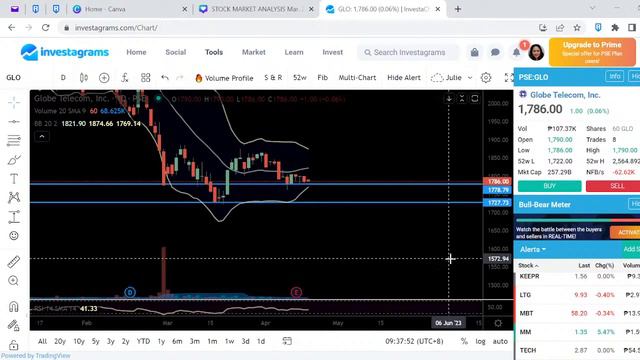Select the Text annotation tool
Screen dimensions: 640x360
(14, 179)
